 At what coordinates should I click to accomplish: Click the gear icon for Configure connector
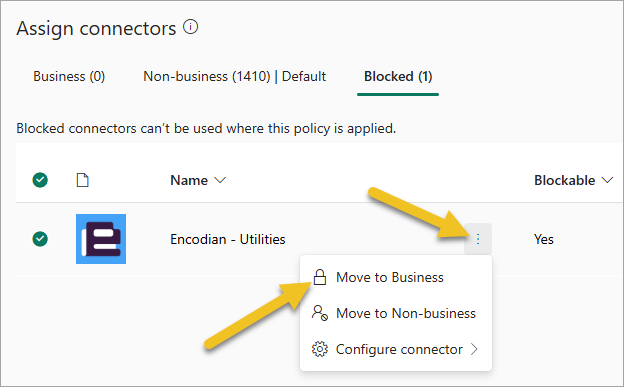click(x=320, y=349)
